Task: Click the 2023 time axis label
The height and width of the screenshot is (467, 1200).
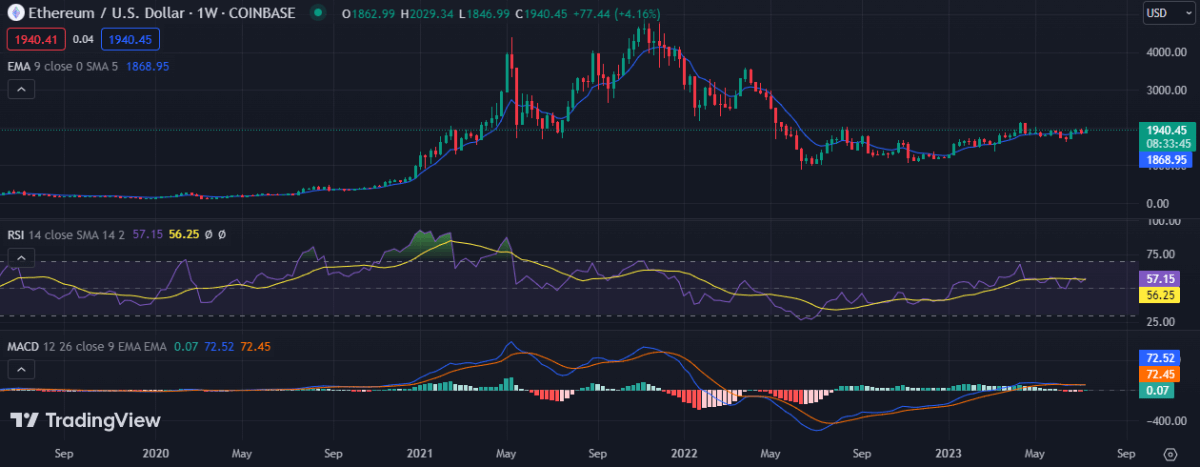Action: tap(947, 452)
